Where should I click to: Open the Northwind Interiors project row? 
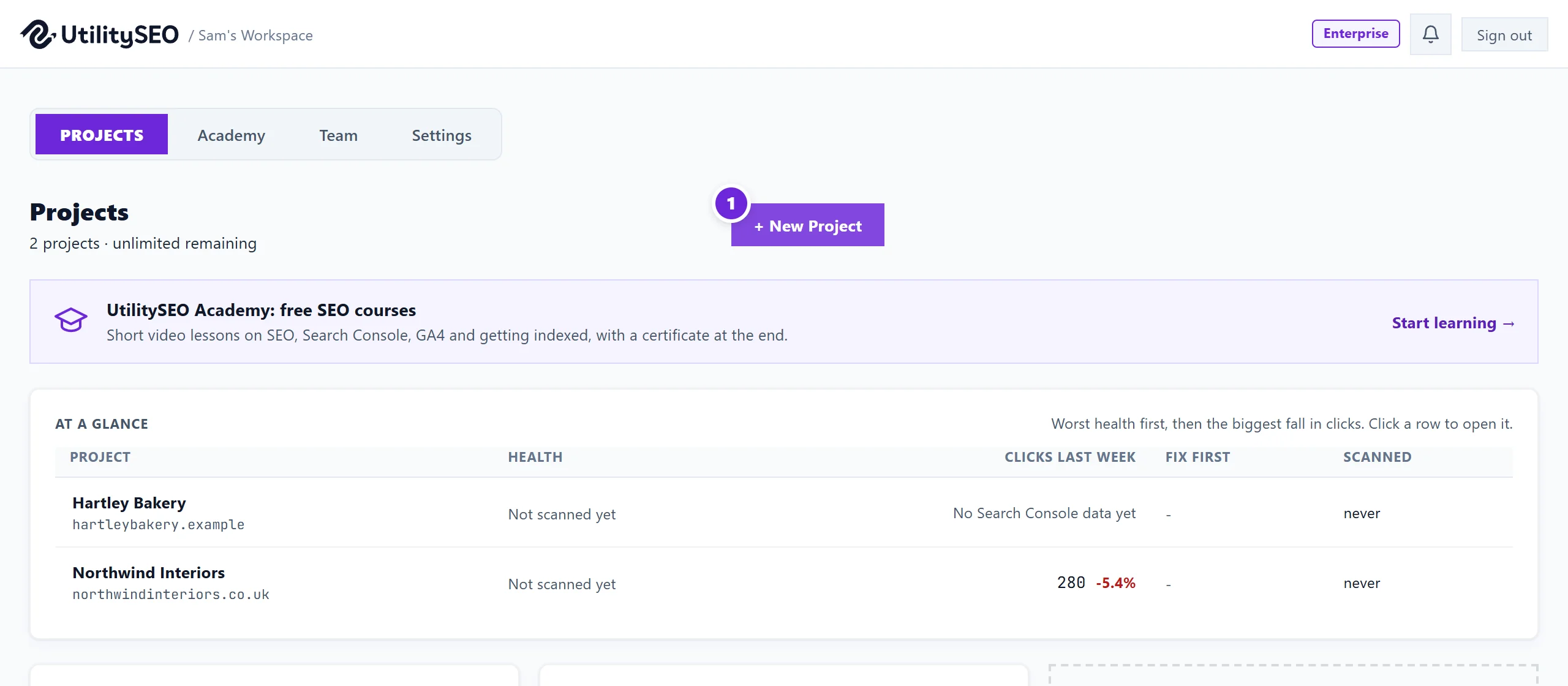coord(784,582)
